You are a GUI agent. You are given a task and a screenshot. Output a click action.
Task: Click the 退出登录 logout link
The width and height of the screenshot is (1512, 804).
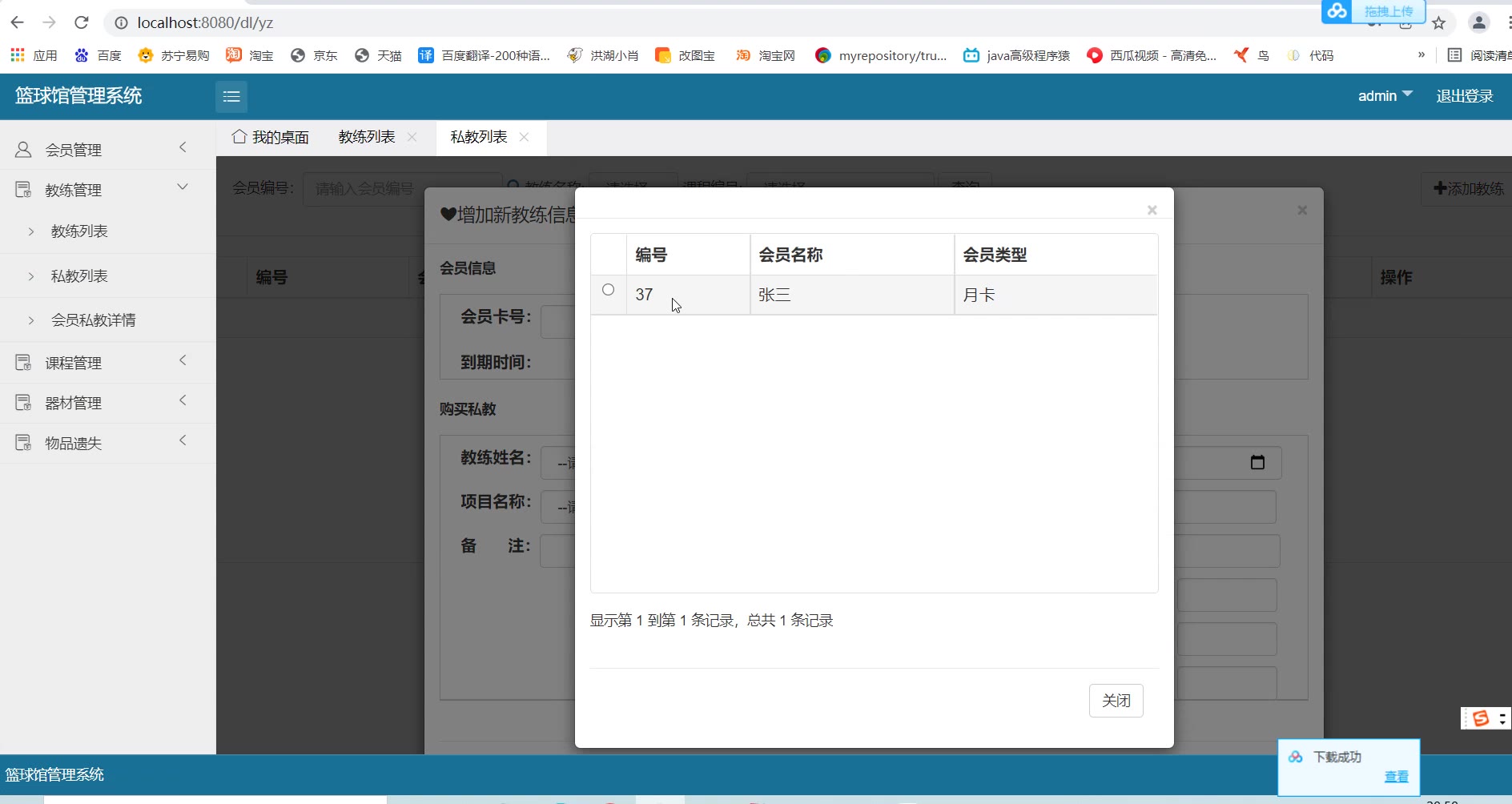[x=1464, y=96]
